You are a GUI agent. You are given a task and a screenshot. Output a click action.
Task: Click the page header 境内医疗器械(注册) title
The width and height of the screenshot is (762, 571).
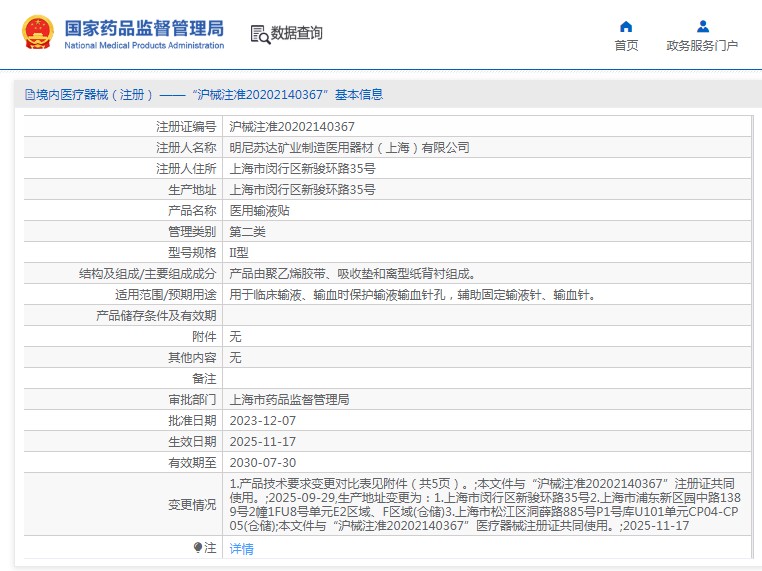[x=204, y=94]
